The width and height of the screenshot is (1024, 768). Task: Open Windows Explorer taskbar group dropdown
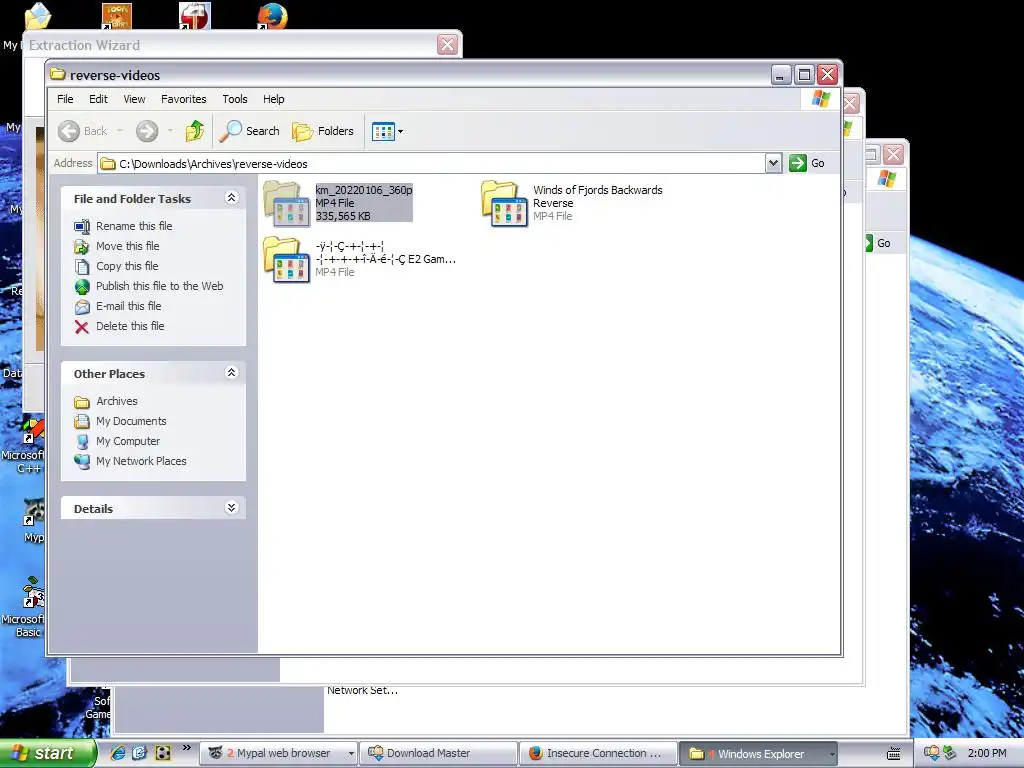pyautogui.click(x=832, y=754)
